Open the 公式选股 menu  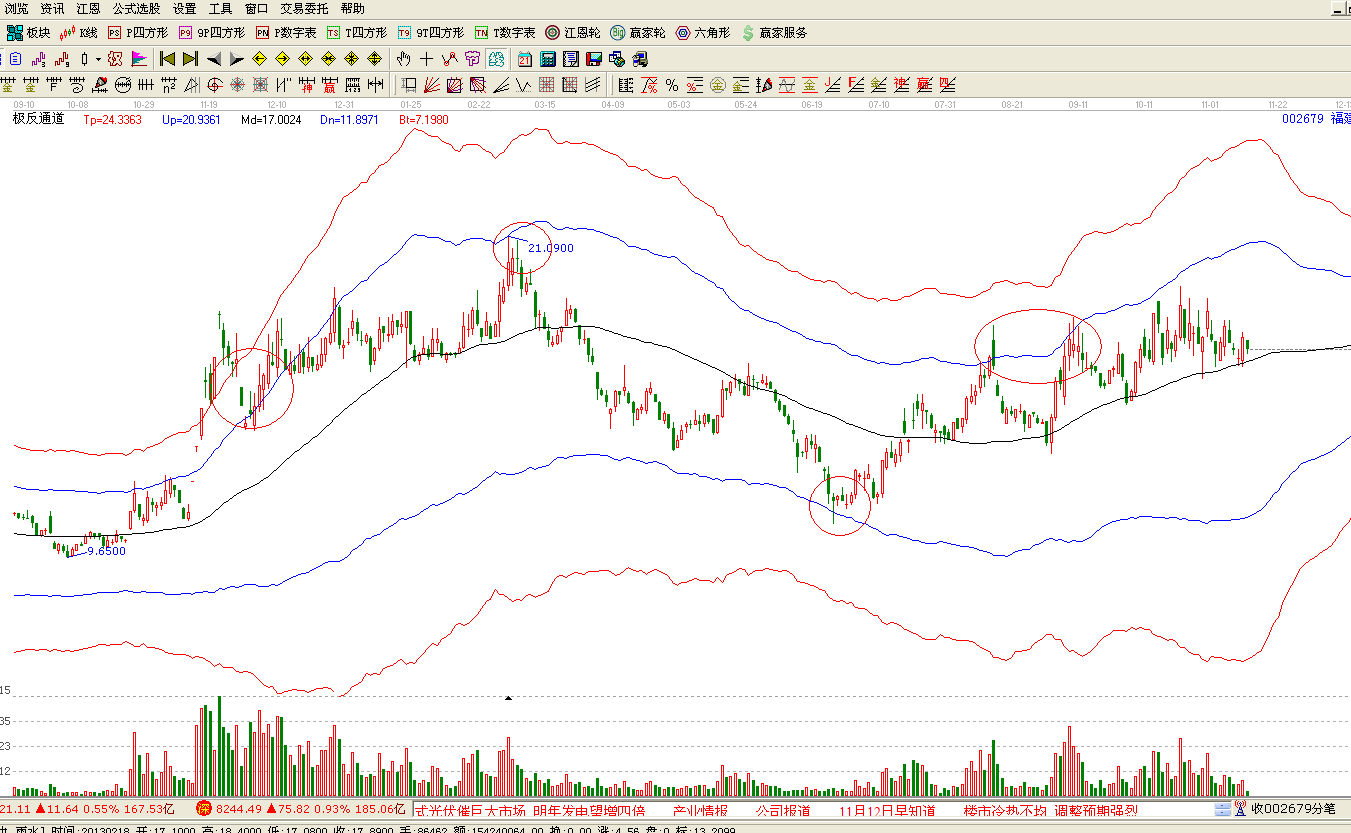click(135, 8)
